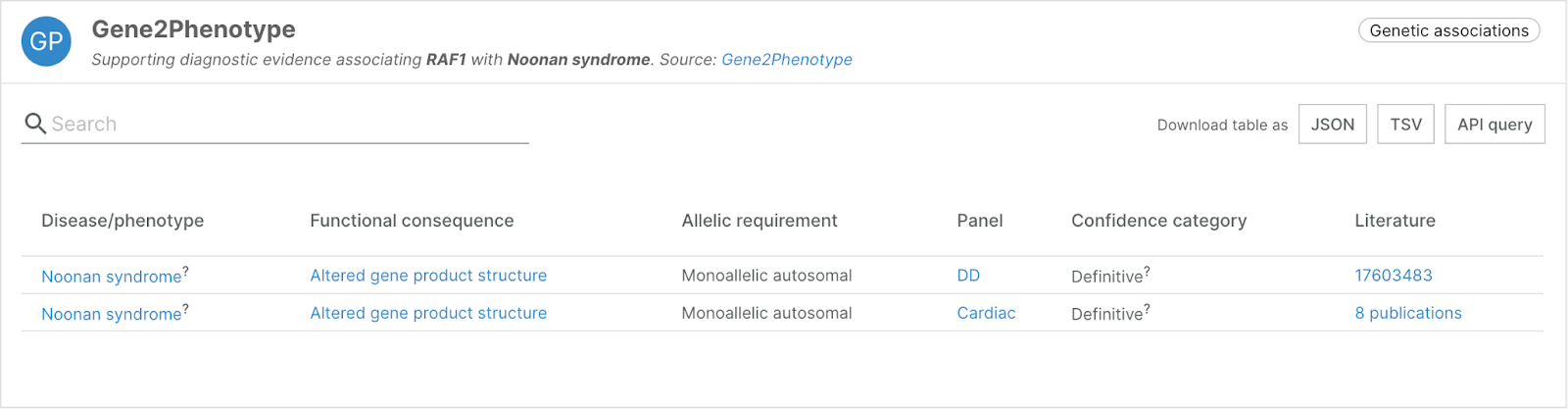Download table as TSV

[1405, 124]
